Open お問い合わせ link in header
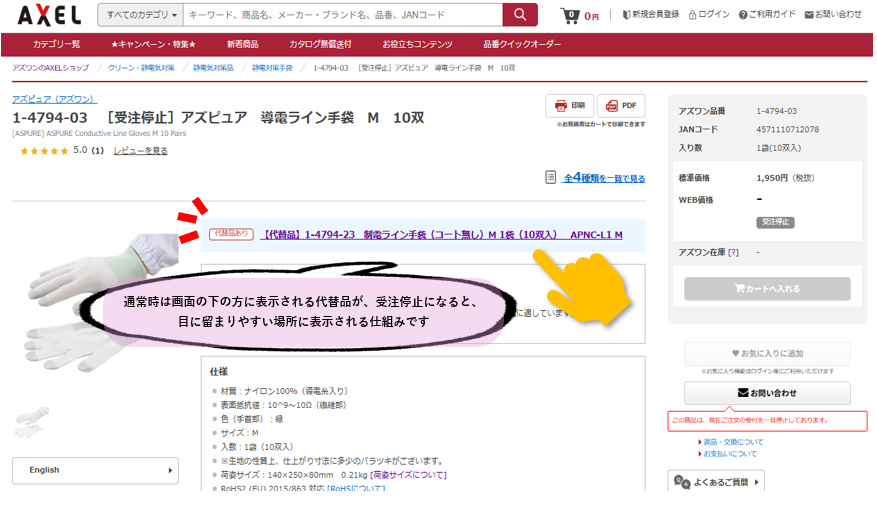This screenshot has height=505, width=877. [833, 15]
